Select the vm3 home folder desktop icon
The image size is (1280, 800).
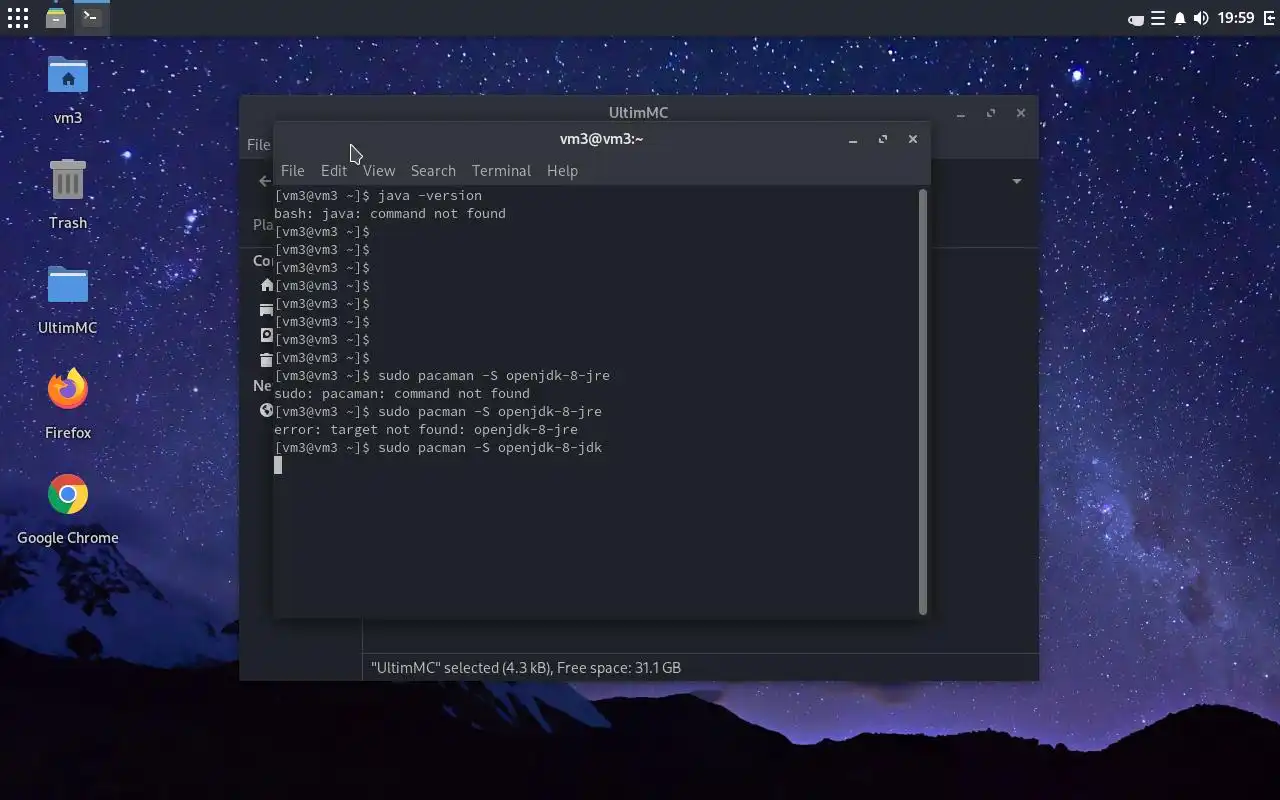pyautogui.click(x=68, y=90)
